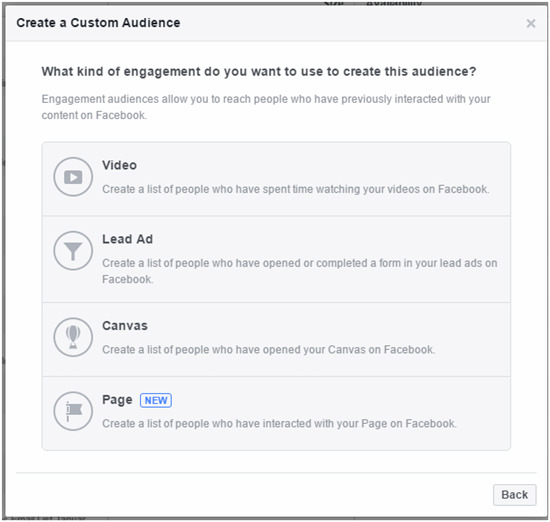Go back using the Back button
The height and width of the screenshot is (522, 550).
[515, 495]
